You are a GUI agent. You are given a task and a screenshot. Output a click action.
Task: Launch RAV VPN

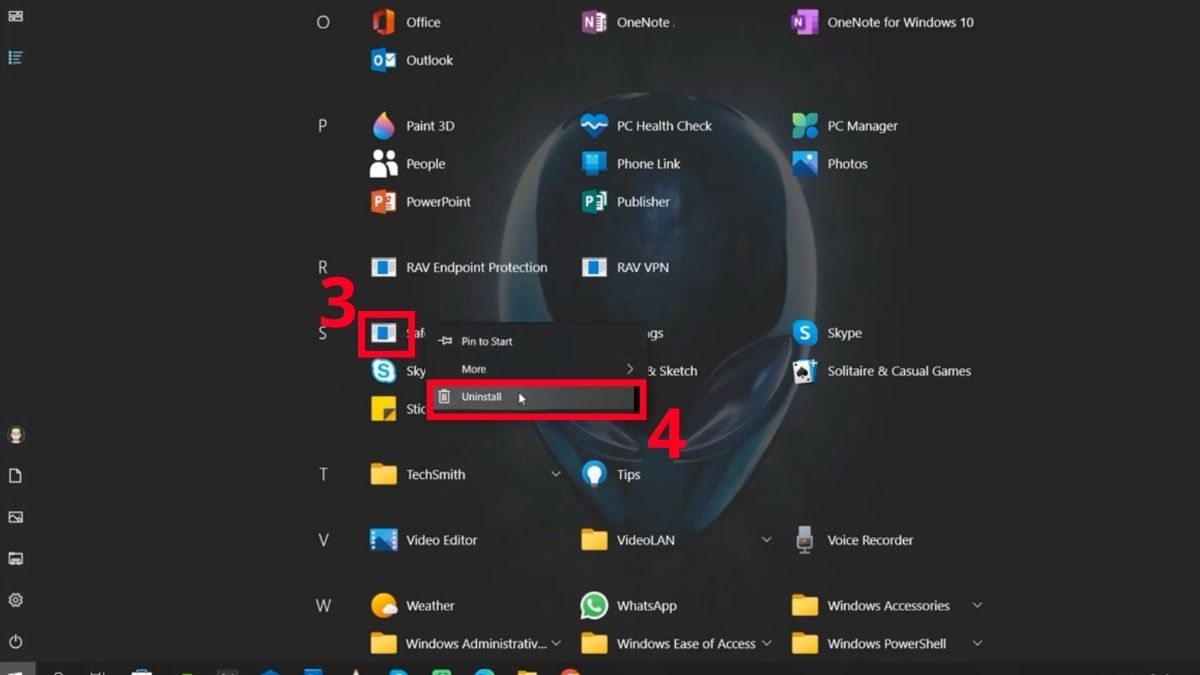tap(625, 268)
